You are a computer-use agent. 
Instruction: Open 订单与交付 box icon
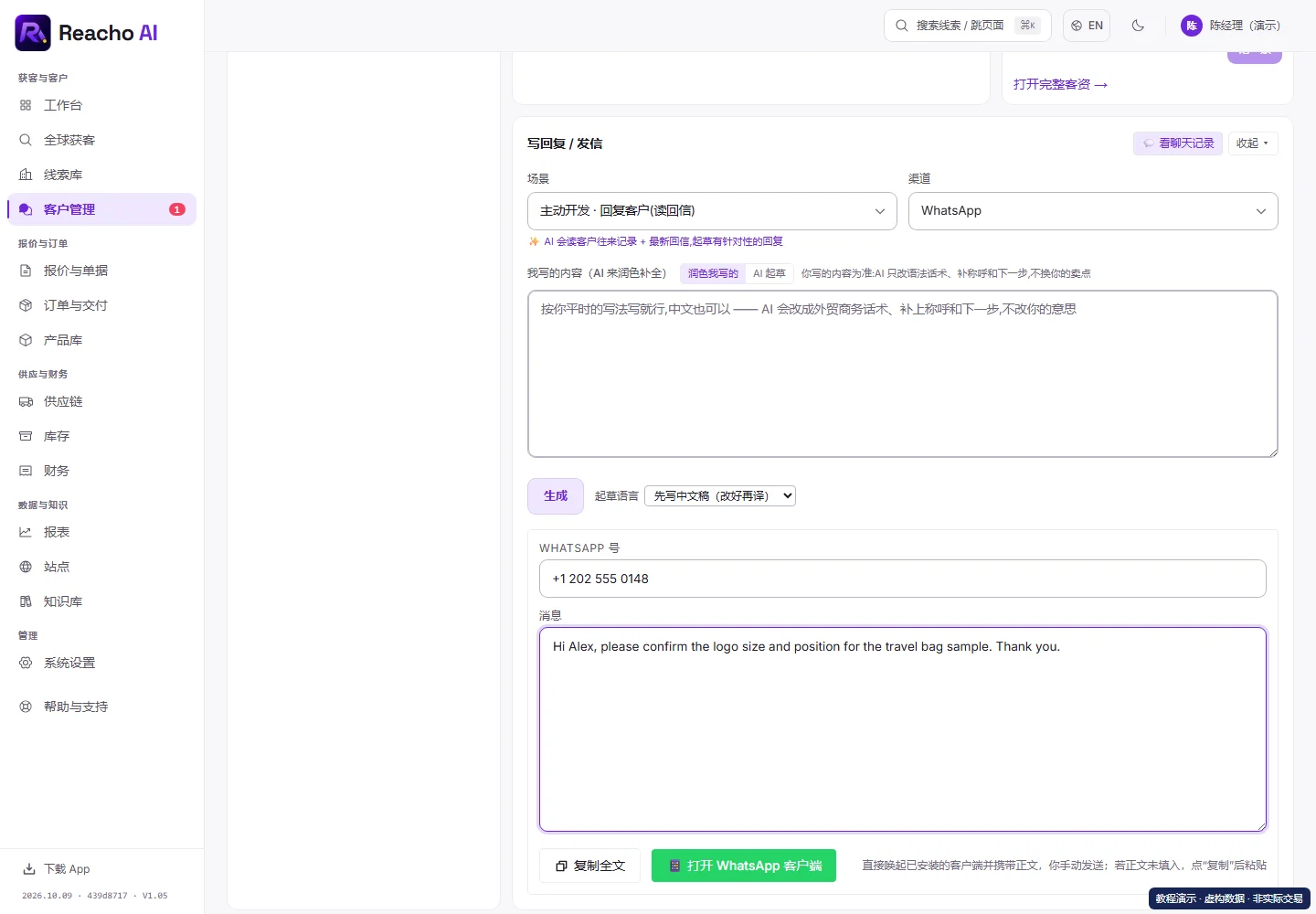click(26, 305)
